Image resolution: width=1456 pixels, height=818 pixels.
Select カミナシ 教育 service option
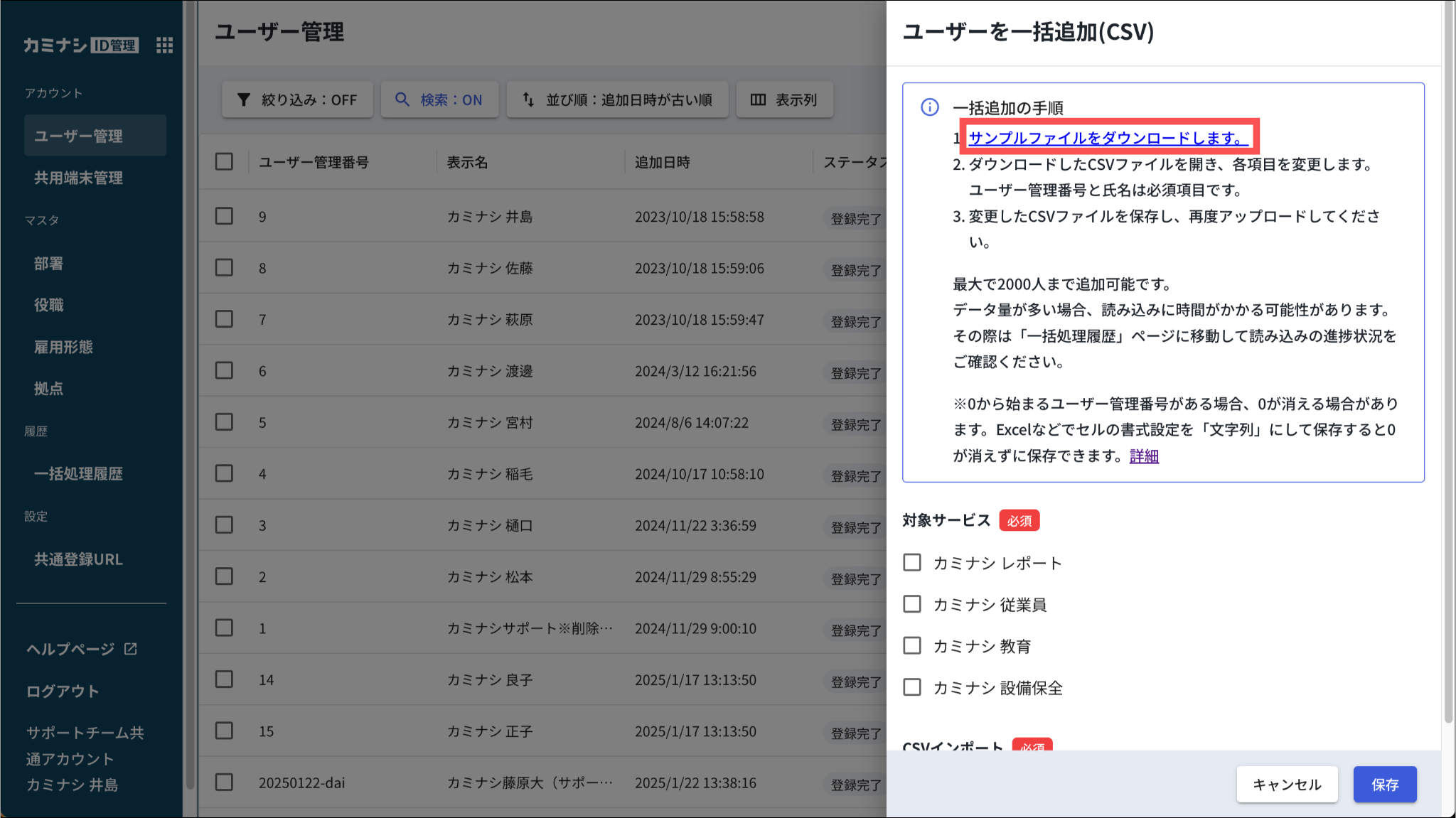click(x=912, y=646)
